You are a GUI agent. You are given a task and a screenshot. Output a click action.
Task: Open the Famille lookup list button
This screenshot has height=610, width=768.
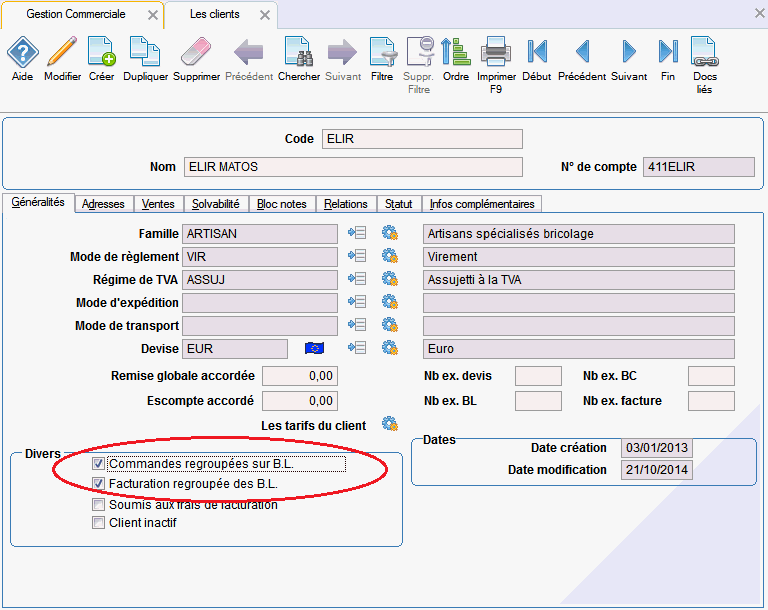point(357,233)
